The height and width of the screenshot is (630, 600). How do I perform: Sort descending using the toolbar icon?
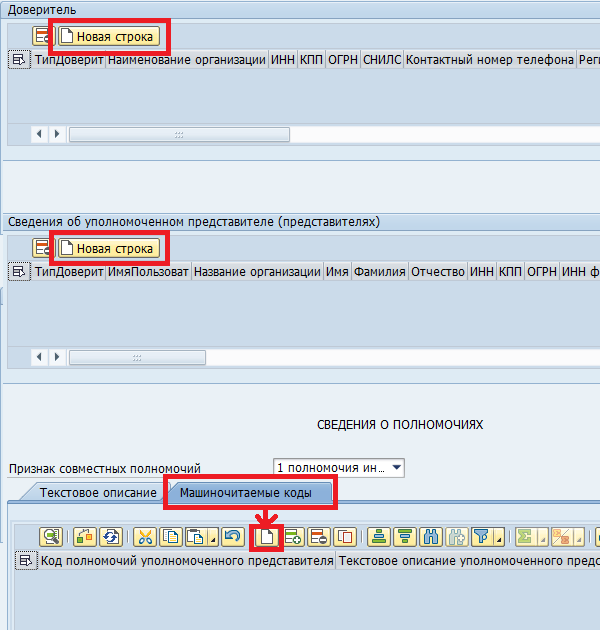click(x=406, y=537)
